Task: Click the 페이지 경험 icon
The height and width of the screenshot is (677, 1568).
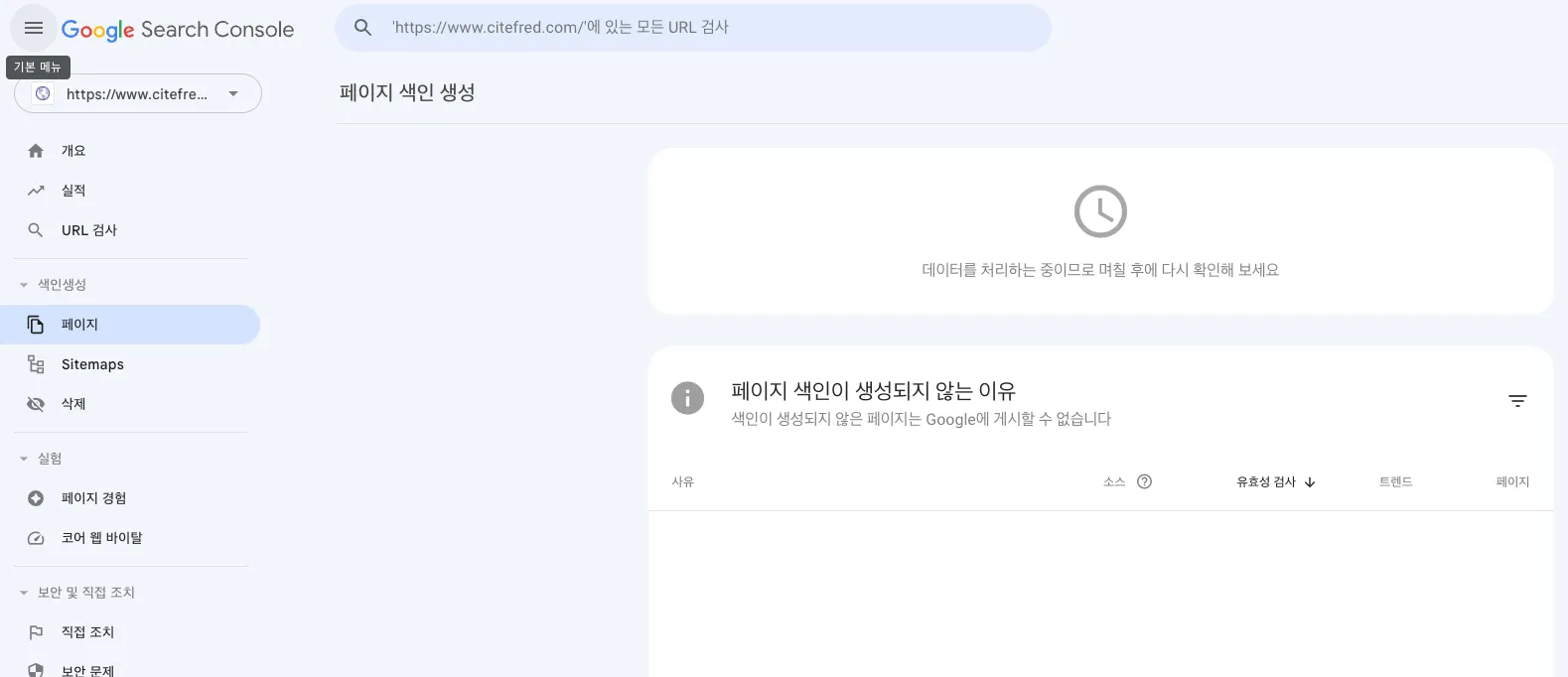Action: click(x=36, y=498)
